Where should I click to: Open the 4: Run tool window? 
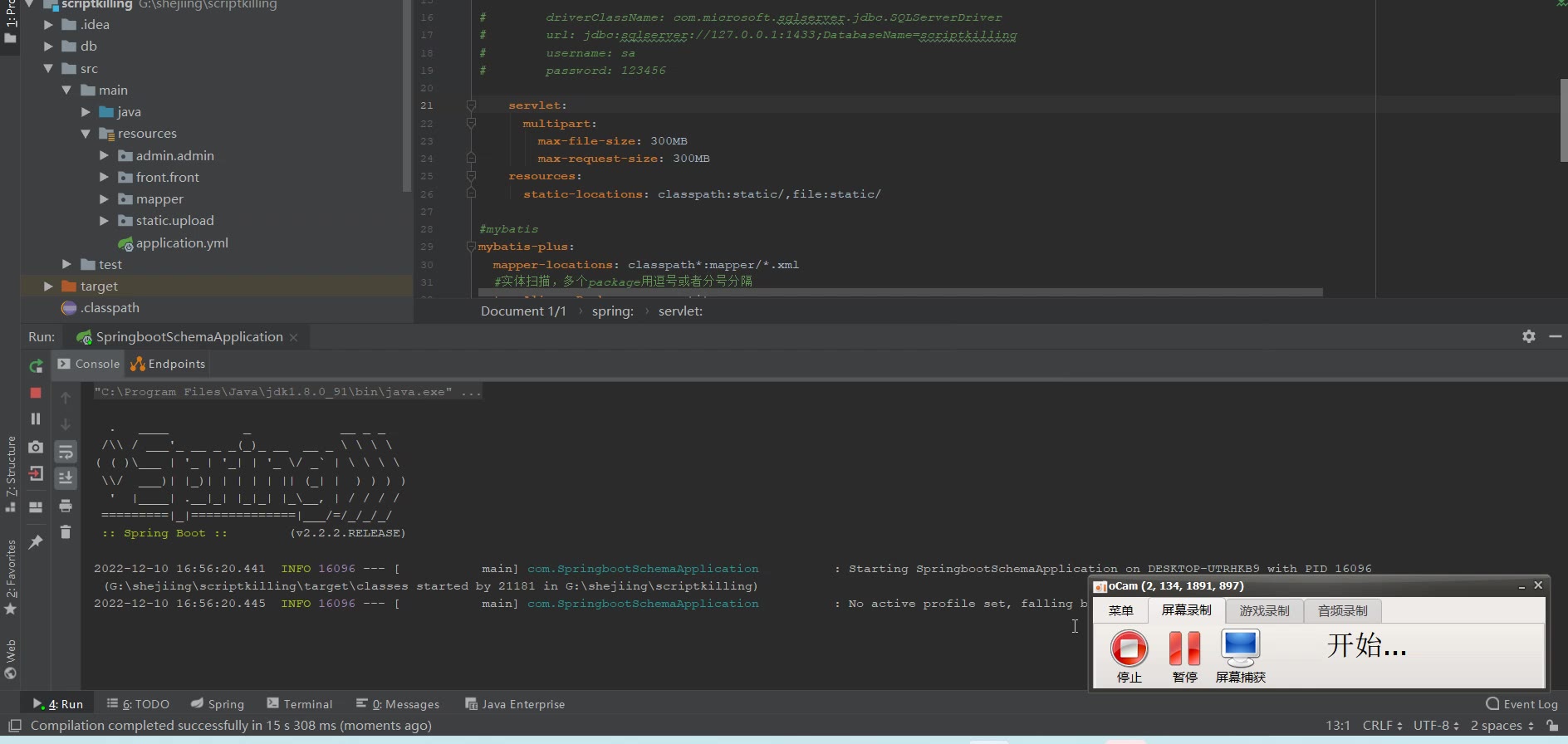point(58,704)
